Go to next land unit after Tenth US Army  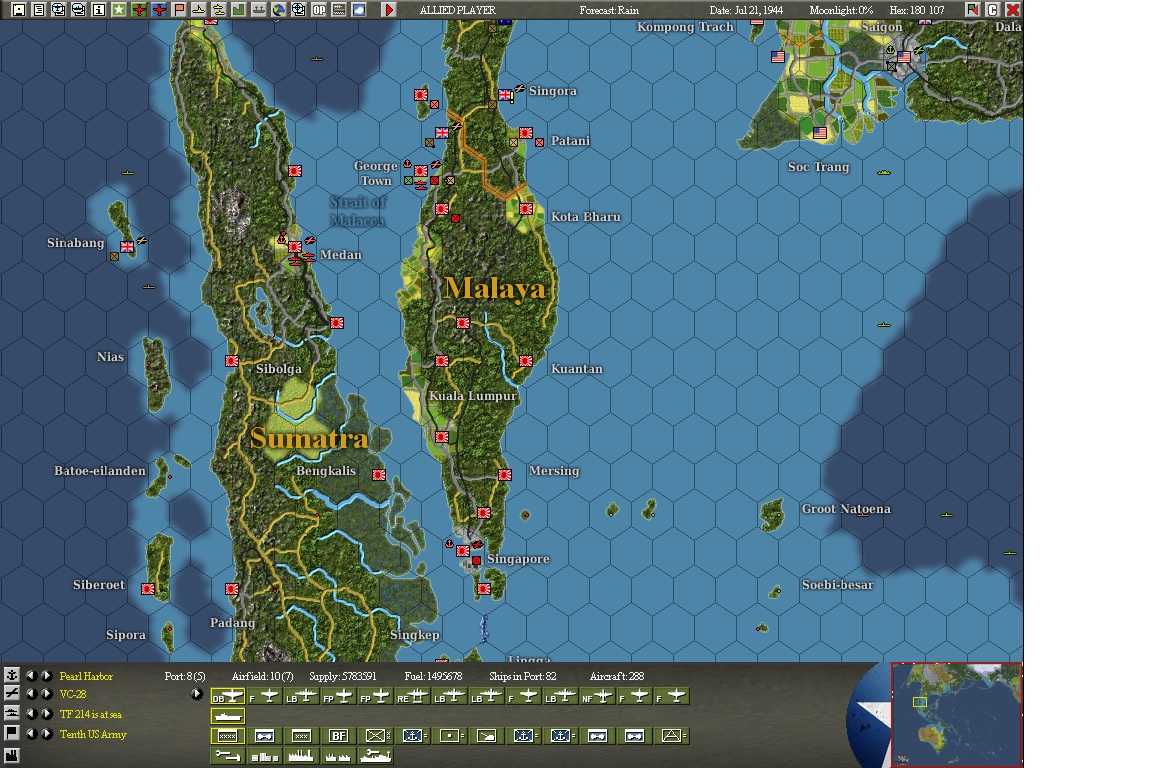[46, 733]
